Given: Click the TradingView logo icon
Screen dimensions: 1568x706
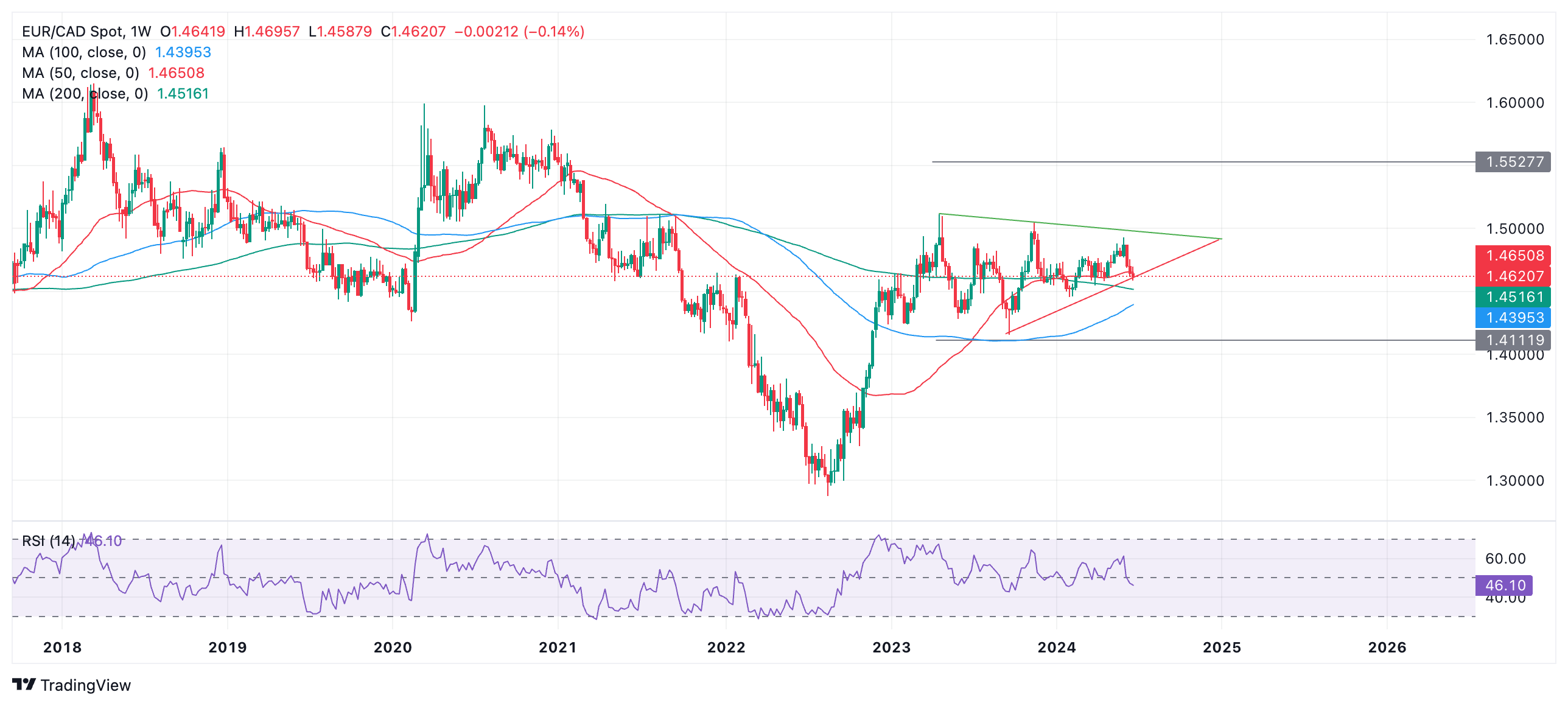Looking at the screenshot, I should pyautogui.click(x=24, y=685).
